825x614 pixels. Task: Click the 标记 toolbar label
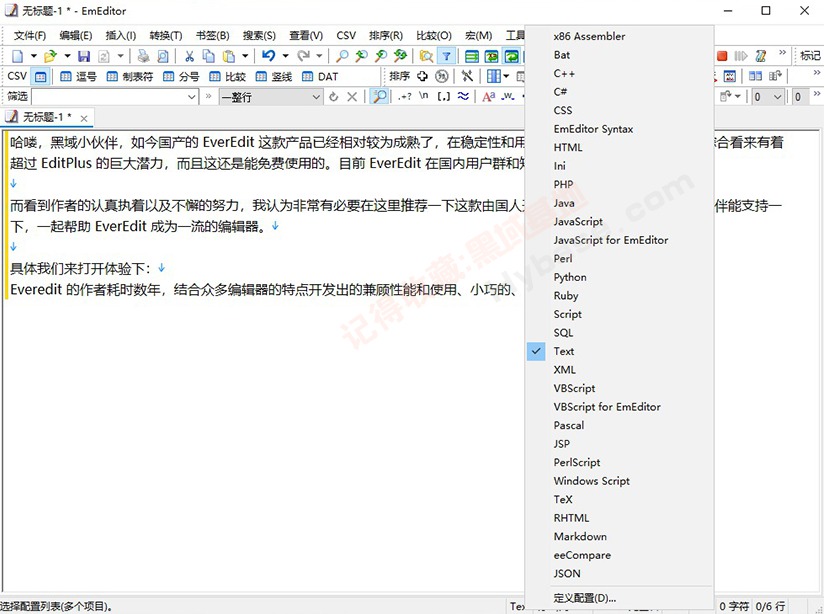tap(810, 55)
